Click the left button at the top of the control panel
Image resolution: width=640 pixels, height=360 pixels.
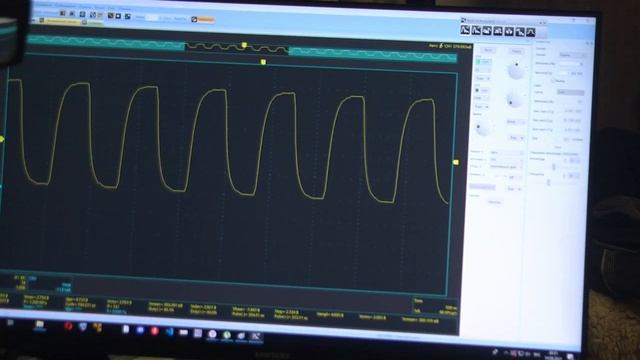click(488, 50)
